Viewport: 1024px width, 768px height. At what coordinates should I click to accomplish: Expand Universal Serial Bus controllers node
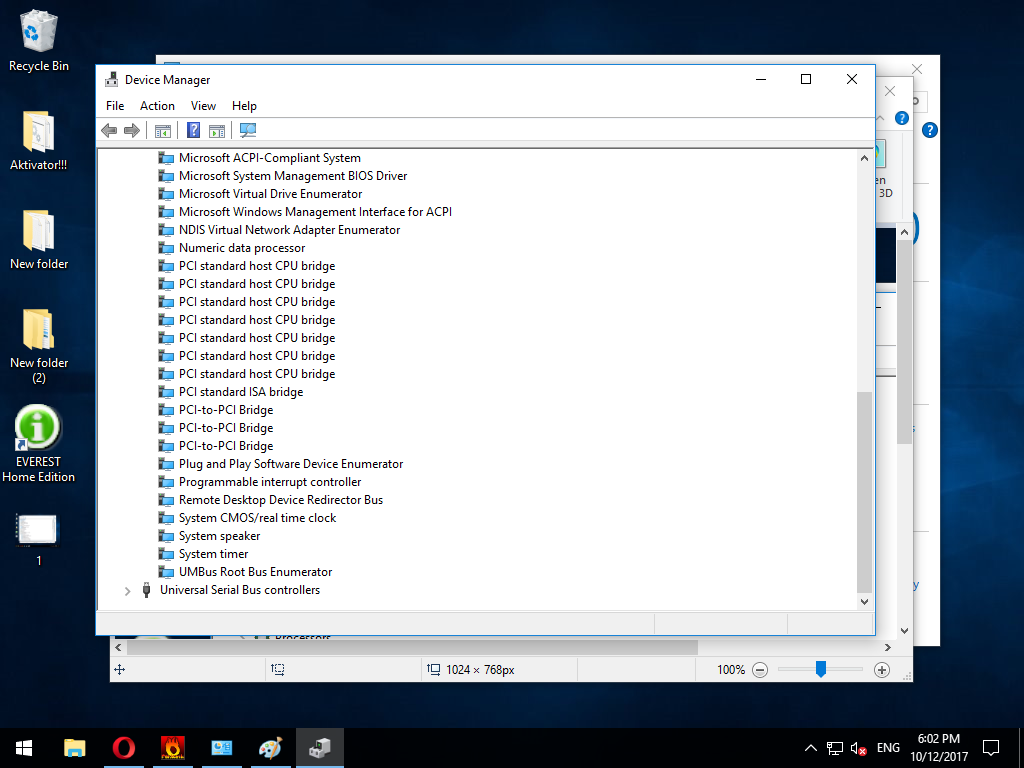(127, 590)
